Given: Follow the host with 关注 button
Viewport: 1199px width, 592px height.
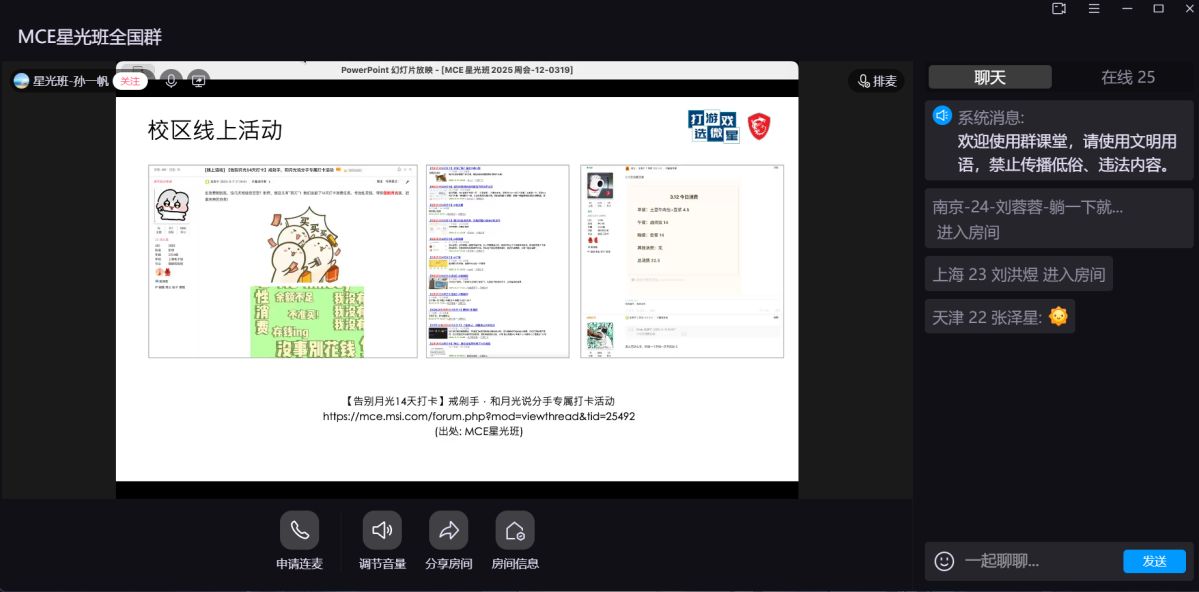Looking at the screenshot, I should [x=130, y=80].
